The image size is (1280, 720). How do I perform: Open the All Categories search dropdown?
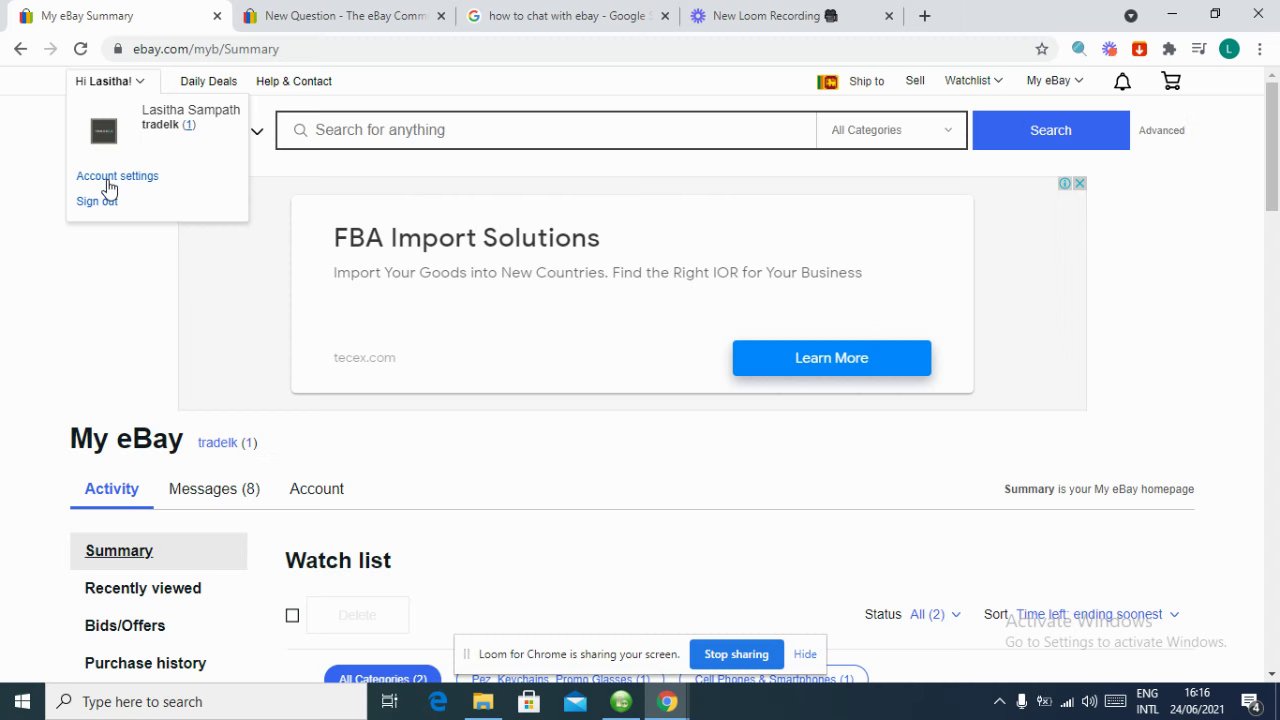click(891, 130)
